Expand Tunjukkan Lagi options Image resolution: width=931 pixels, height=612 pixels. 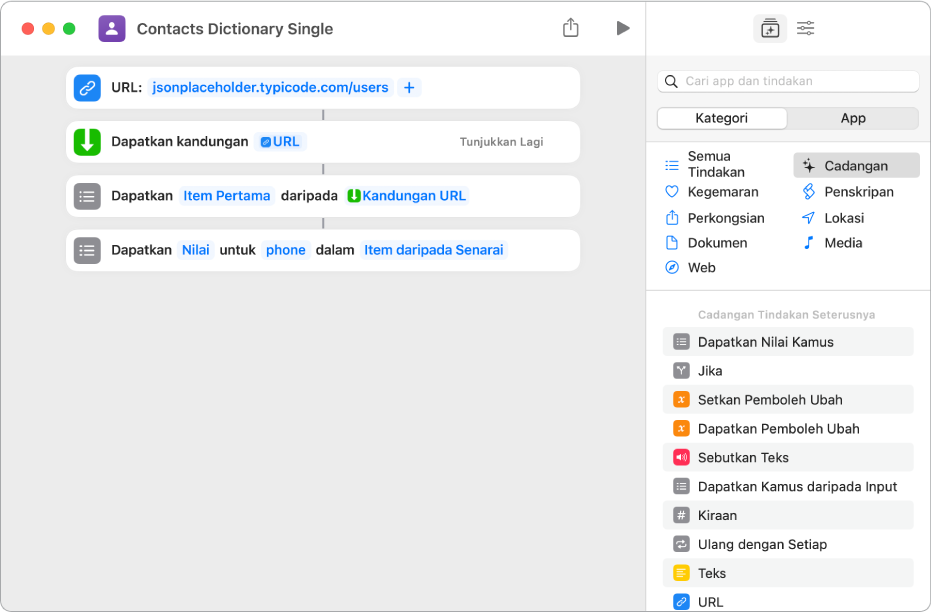pyautogui.click(x=501, y=142)
